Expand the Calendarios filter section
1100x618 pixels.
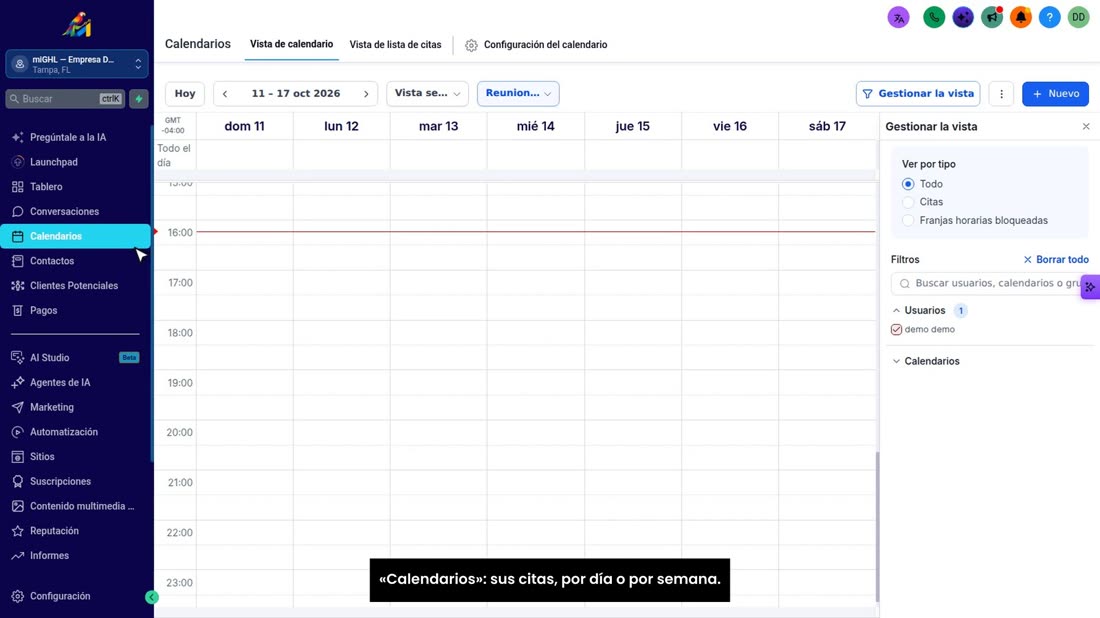pos(896,361)
